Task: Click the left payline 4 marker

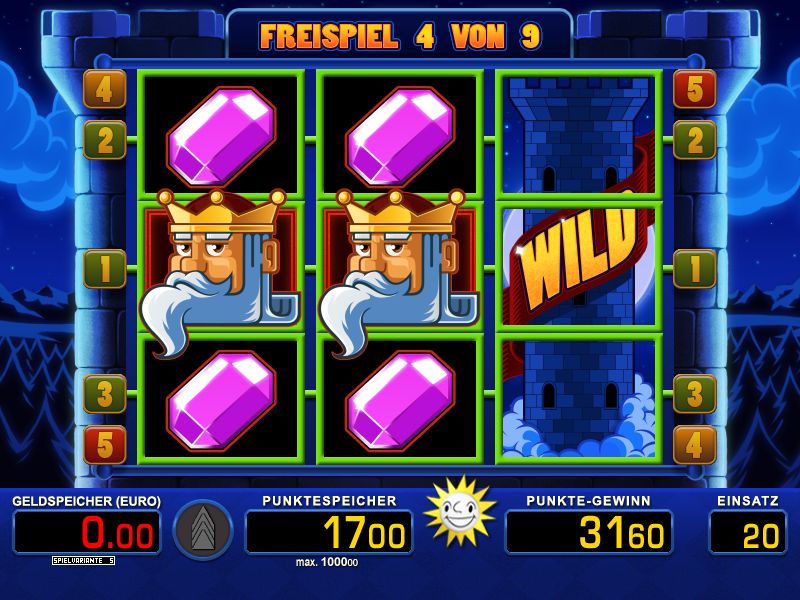Action: tap(105, 89)
